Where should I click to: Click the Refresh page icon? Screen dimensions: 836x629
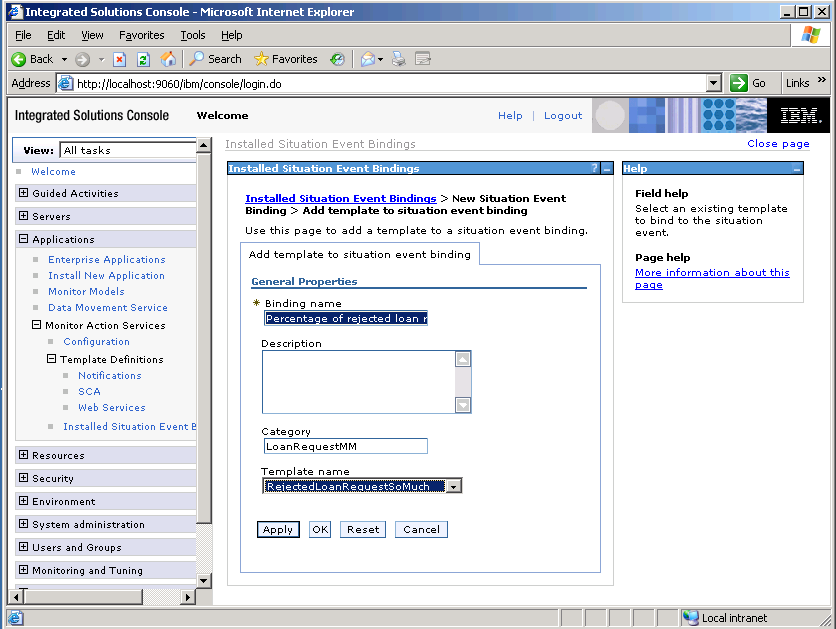tap(143, 59)
